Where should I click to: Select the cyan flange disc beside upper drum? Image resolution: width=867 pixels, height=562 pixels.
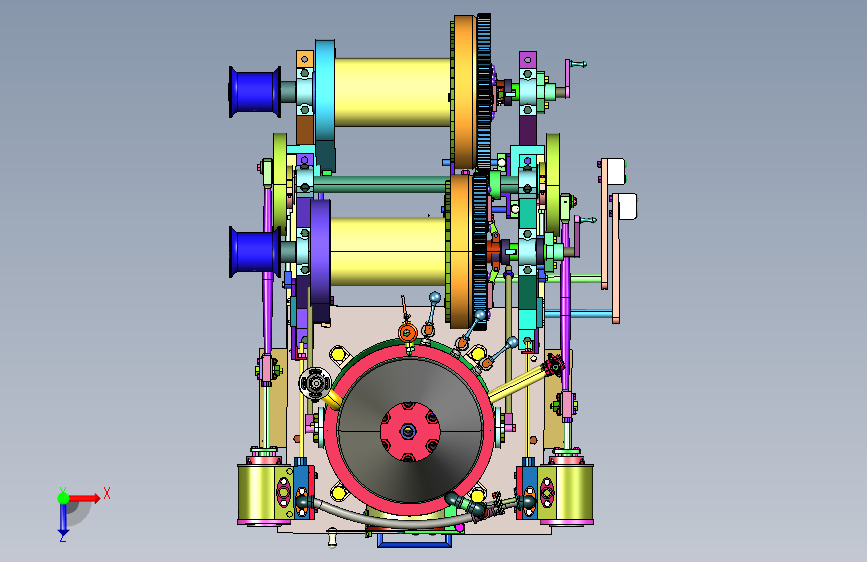pyautogui.click(x=325, y=105)
